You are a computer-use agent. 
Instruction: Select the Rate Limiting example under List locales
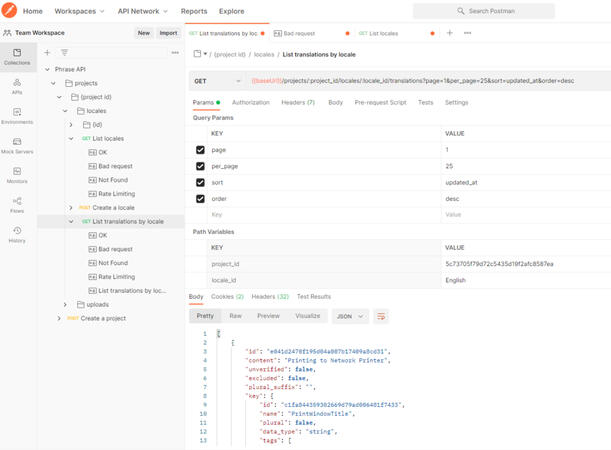point(116,194)
